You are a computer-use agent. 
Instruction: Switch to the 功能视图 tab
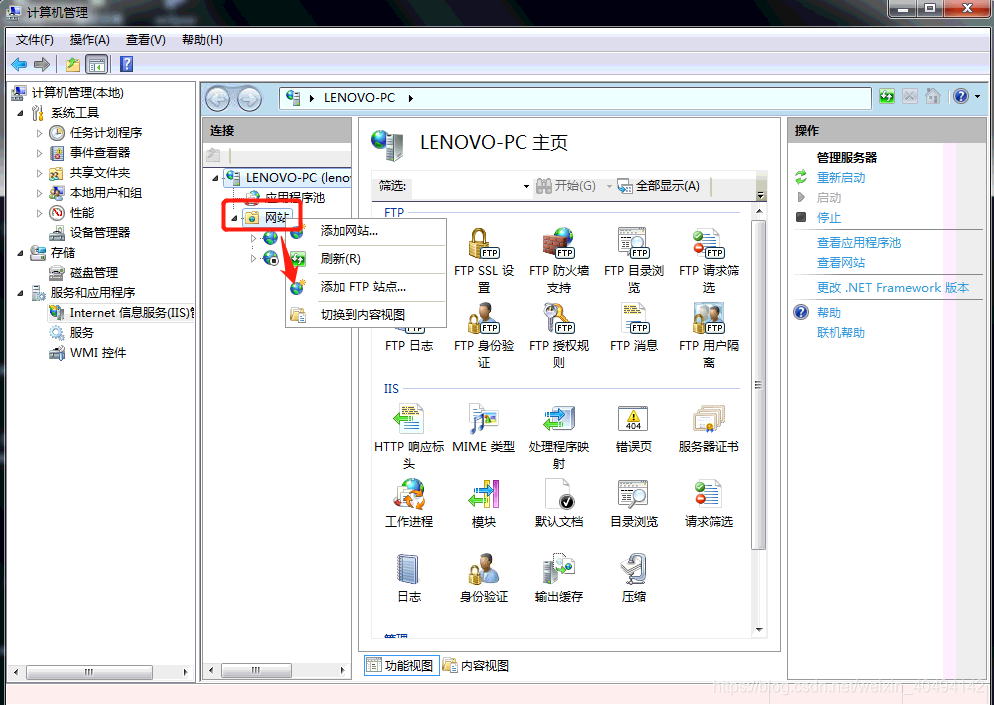(x=402, y=665)
